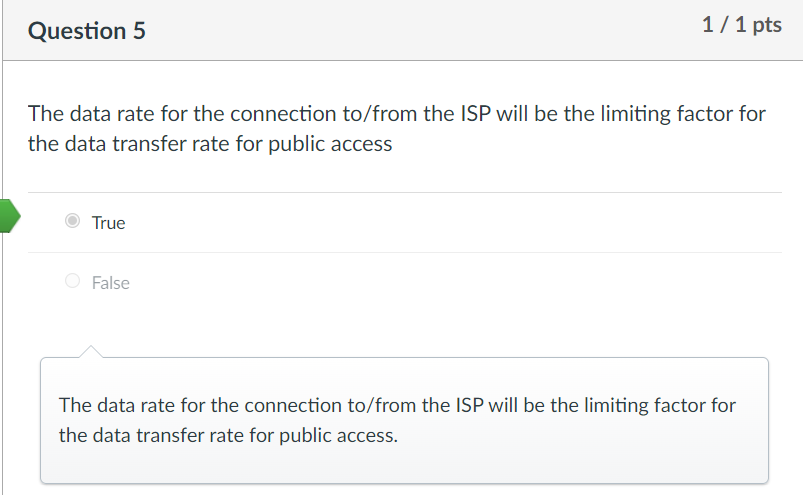The image size is (803, 495).
Task: Click the number 5 in Question heading
Action: point(139,31)
